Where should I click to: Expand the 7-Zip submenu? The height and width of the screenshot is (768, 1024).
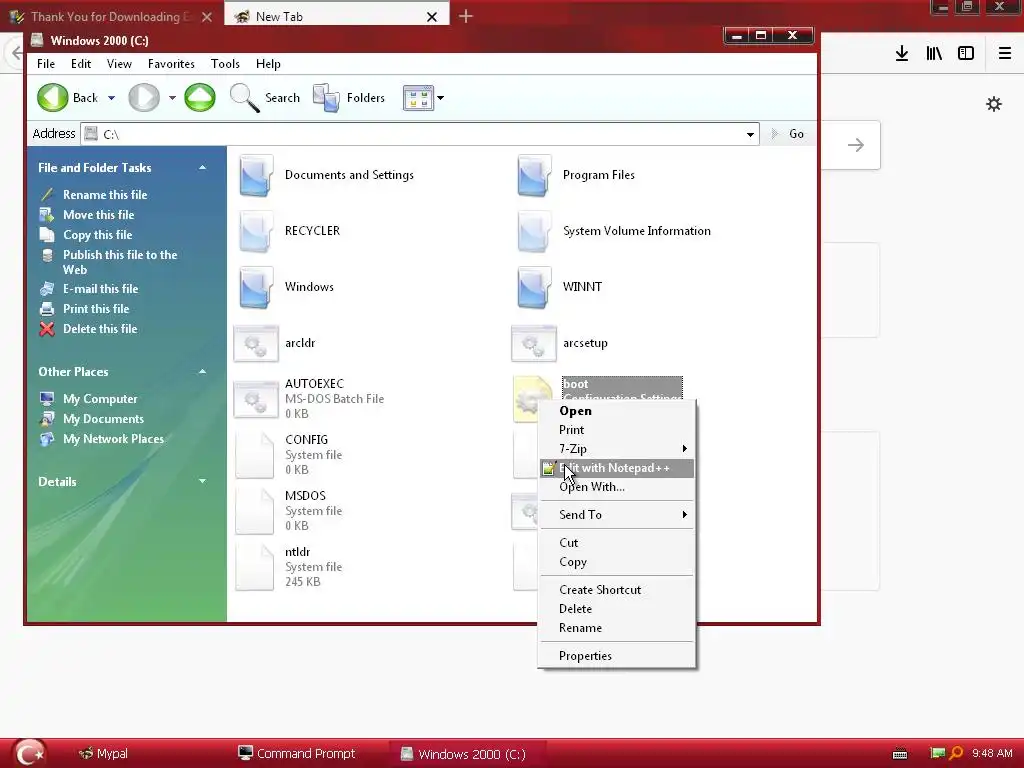(617, 449)
